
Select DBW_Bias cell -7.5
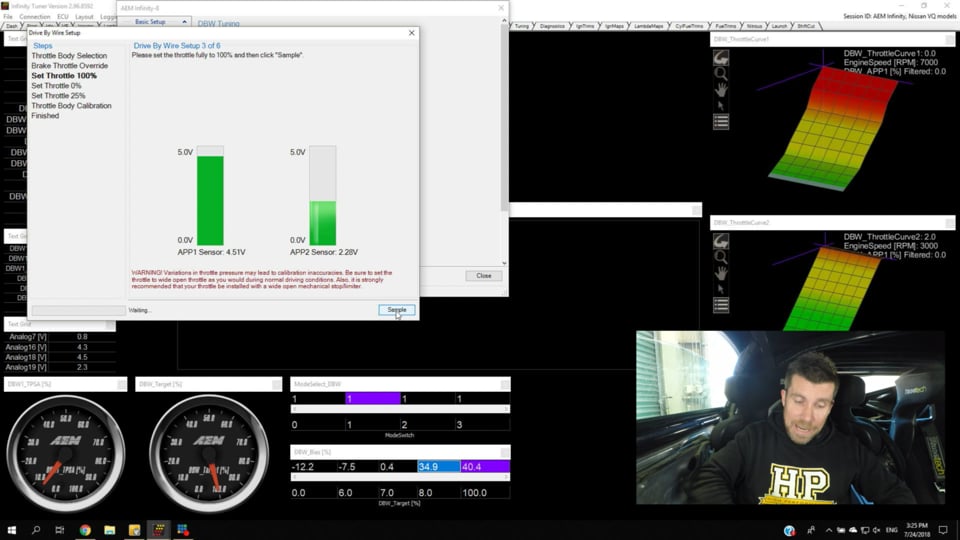coord(357,467)
